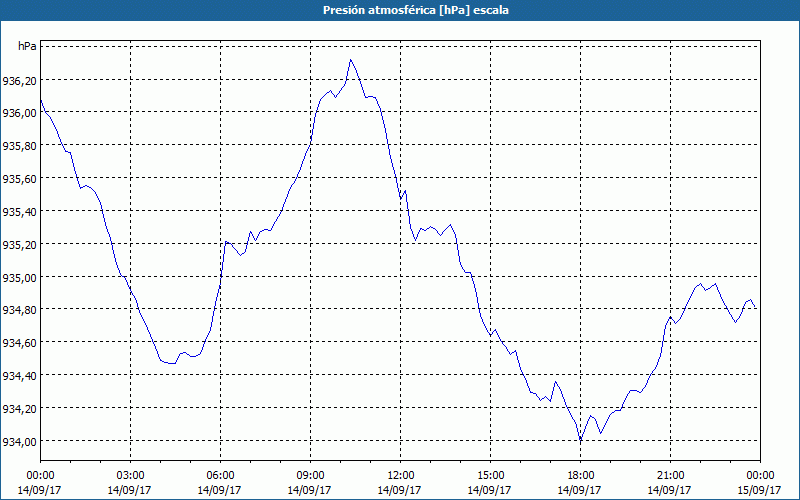Select the 18:00 14/09/17 time label
Image resolution: width=800 pixels, height=500 pixels.
tap(580, 483)
